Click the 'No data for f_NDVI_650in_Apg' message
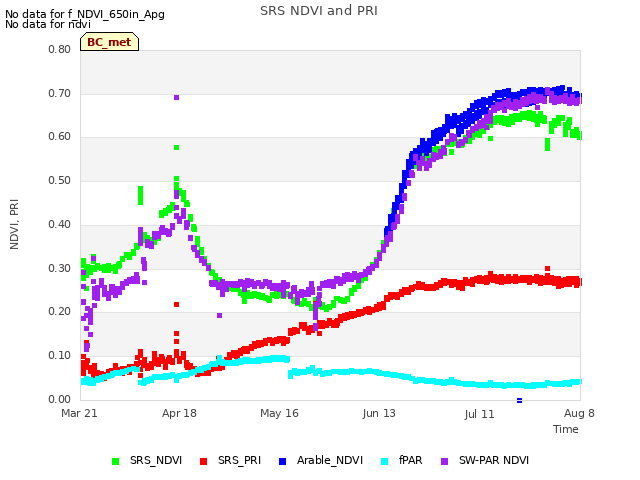 point(85,14)
